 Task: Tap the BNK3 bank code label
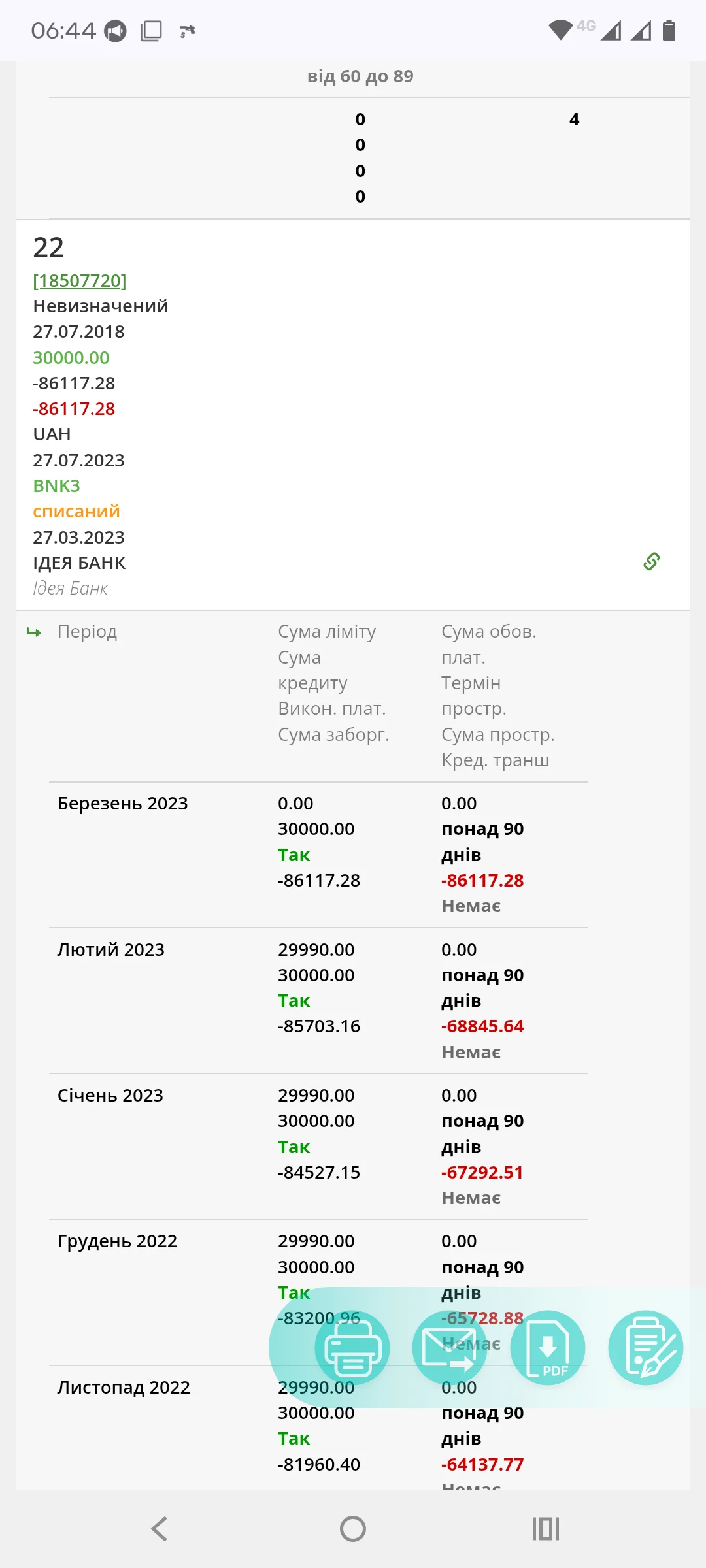[57, 486]
